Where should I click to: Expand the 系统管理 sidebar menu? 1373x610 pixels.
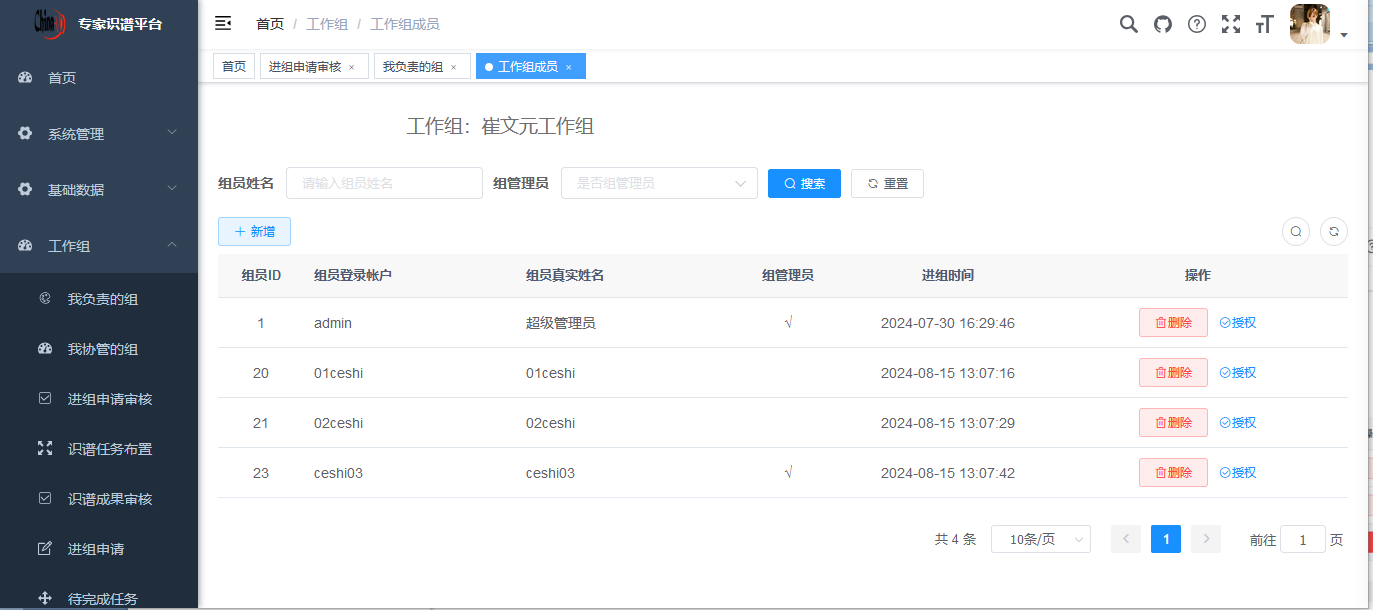(x=99, y=133)
